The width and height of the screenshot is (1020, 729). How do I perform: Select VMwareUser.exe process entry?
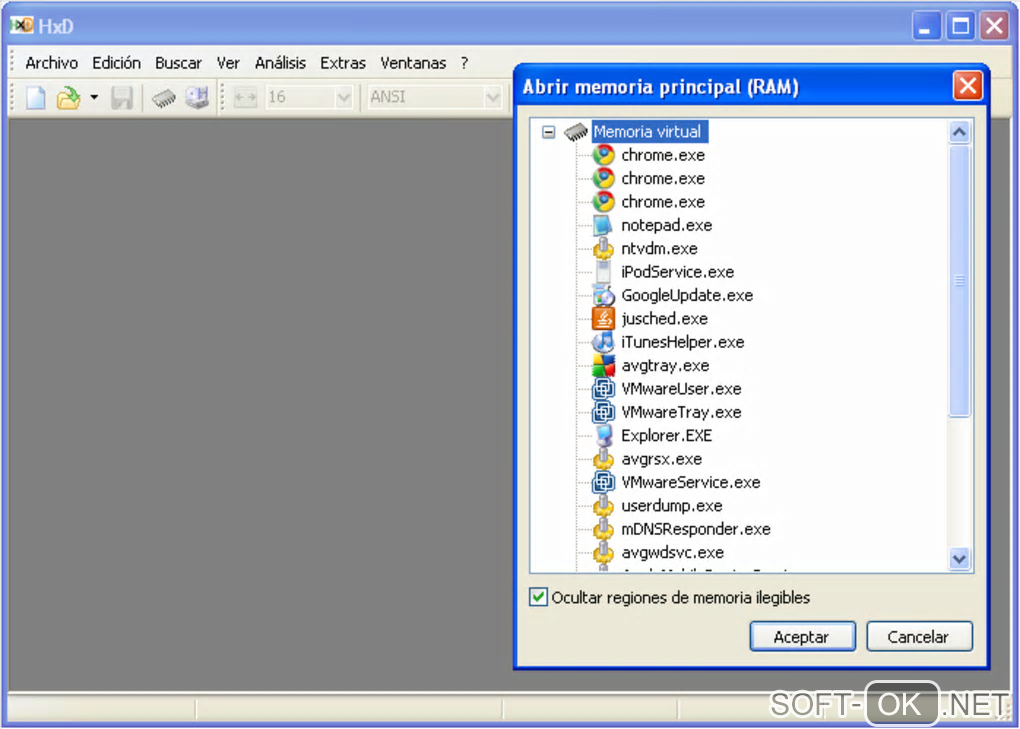pos(681,389)
